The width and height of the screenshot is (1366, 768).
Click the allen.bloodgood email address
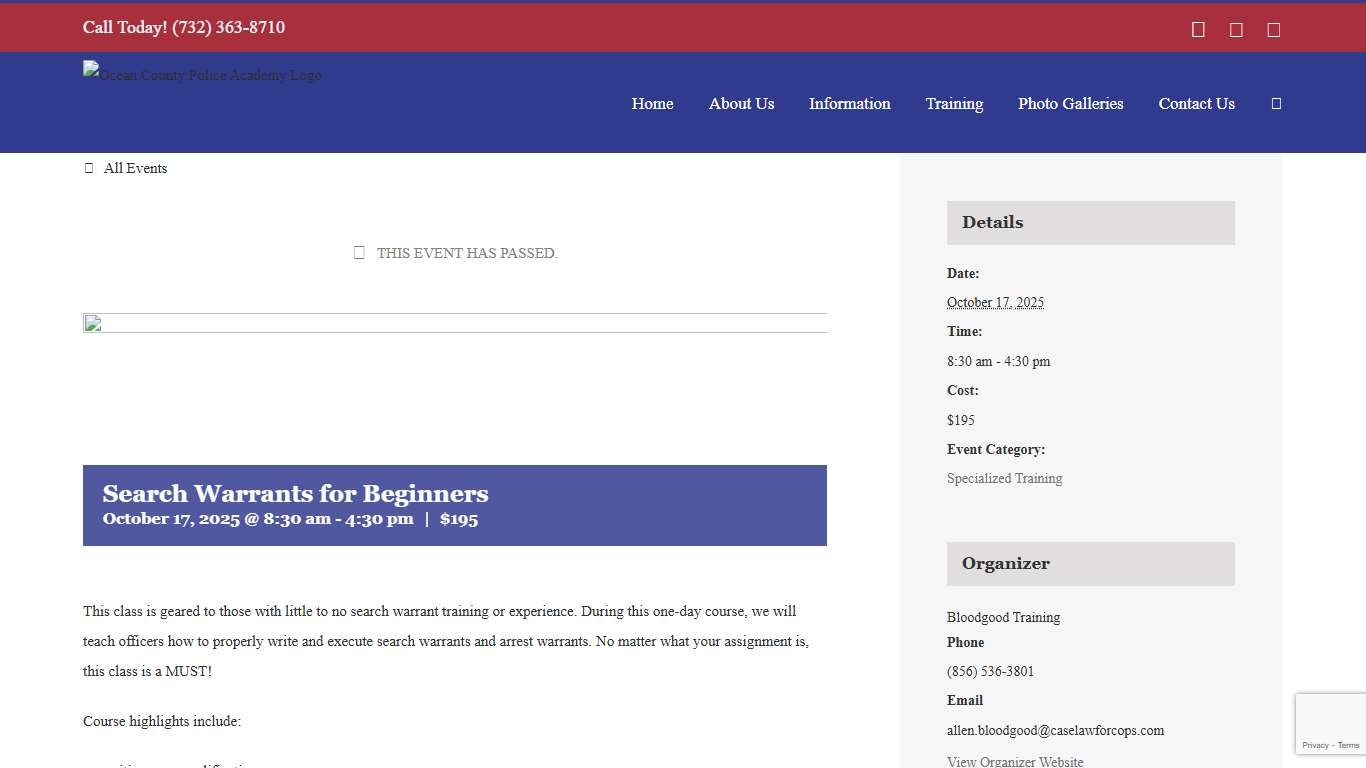click(1055, 731)
